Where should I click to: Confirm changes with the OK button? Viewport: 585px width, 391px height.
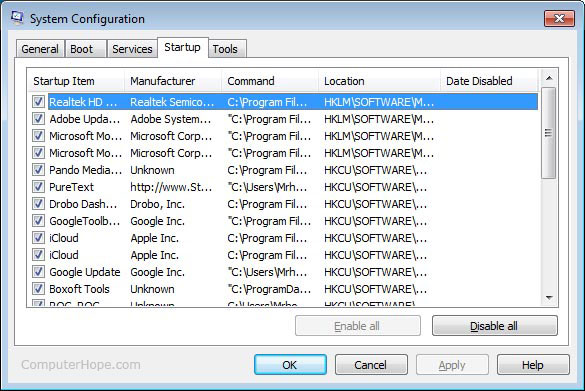tap(290, 365)
